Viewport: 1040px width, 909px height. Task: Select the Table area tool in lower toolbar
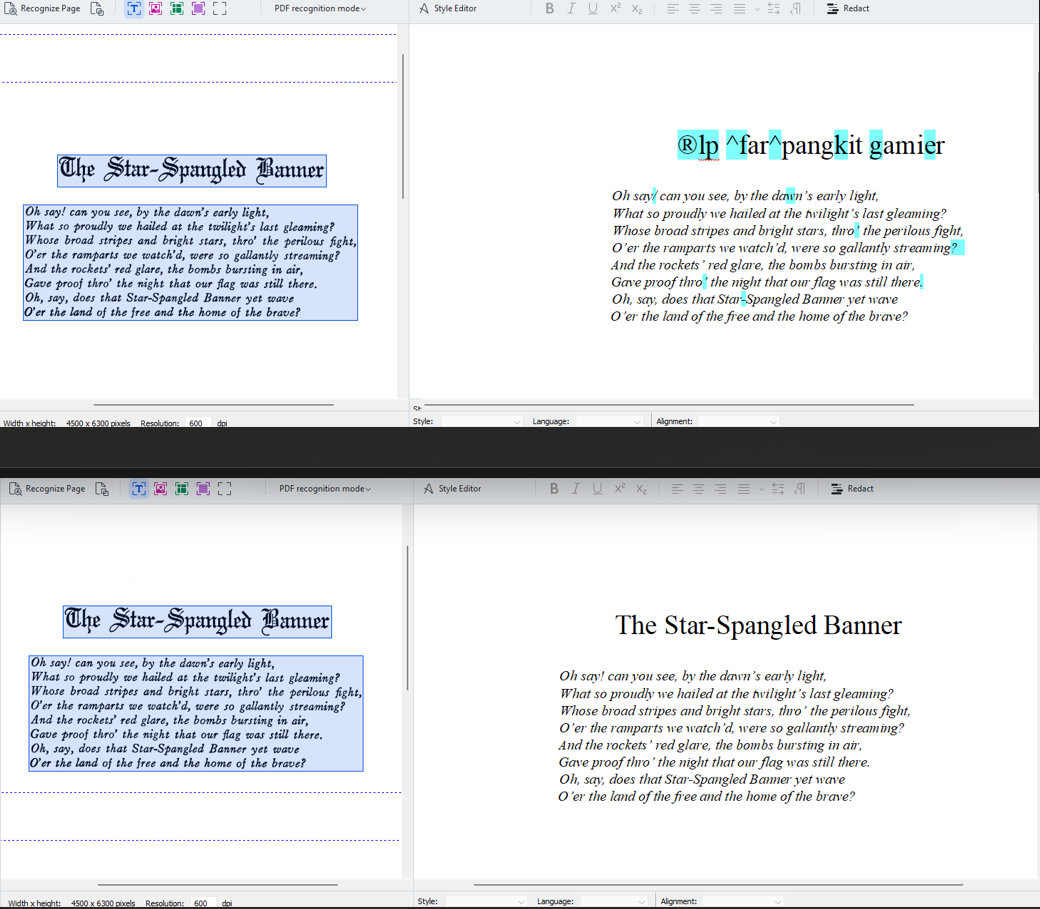click(182, 489)
